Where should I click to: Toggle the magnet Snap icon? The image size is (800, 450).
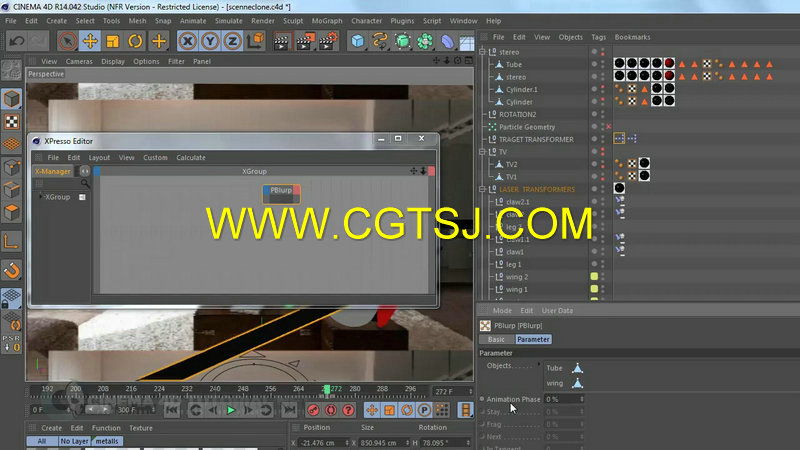coord(11,270)
